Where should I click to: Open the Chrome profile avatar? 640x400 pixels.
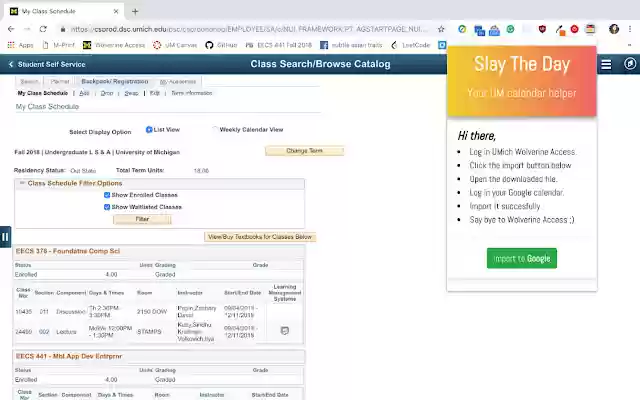614,29
